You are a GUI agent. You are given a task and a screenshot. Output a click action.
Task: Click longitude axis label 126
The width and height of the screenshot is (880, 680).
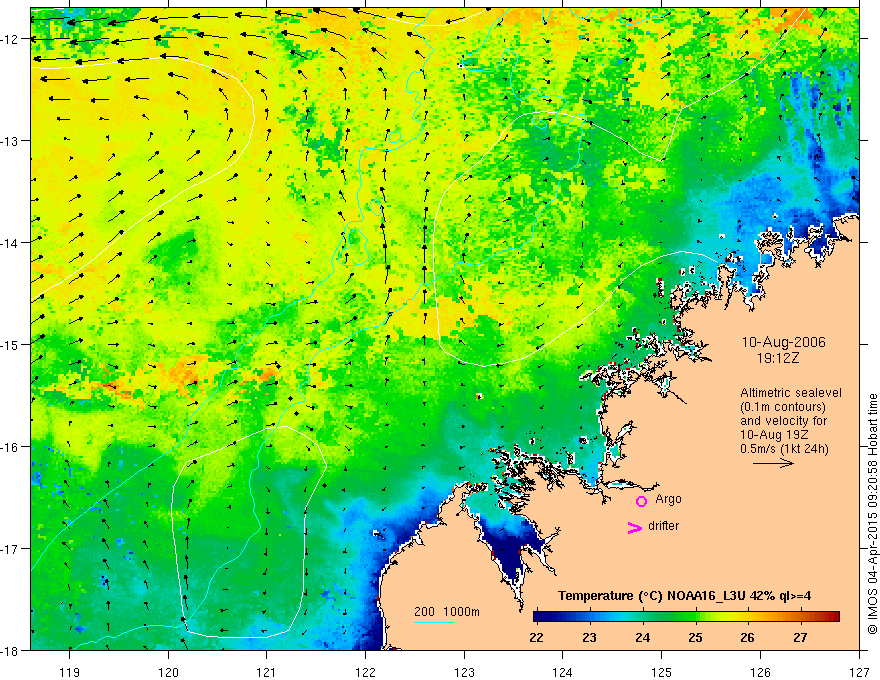pyautogui.click(x=760, y=672)
